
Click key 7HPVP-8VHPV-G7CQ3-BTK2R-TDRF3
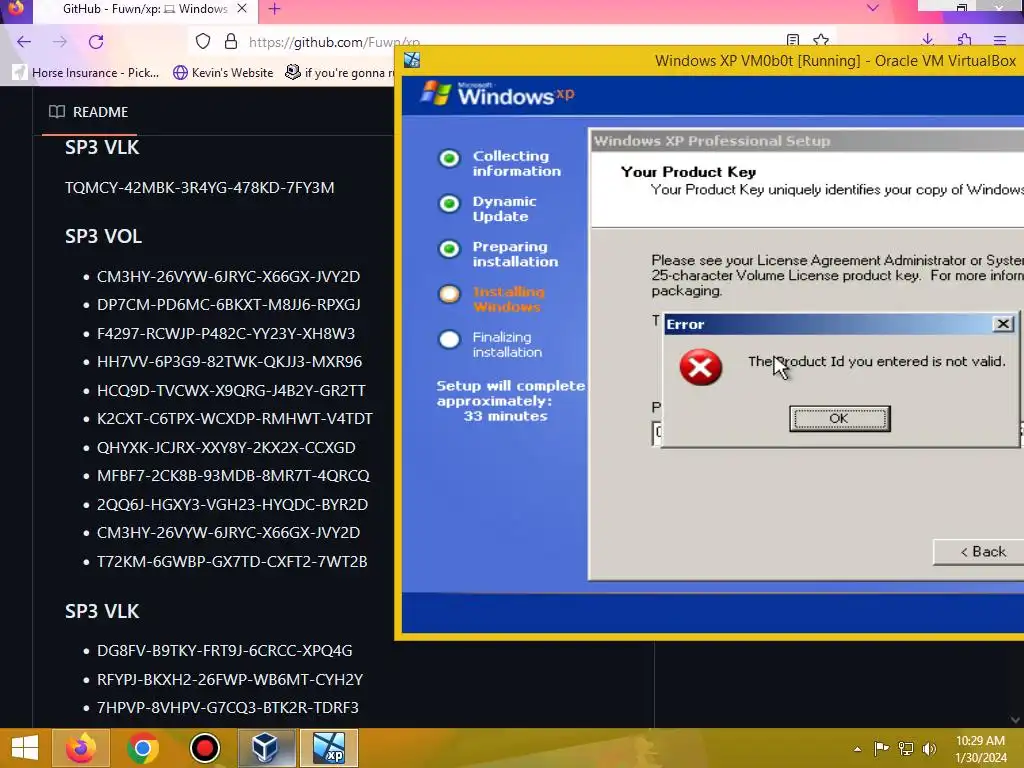pyautogui.click(x=228, y=708)
